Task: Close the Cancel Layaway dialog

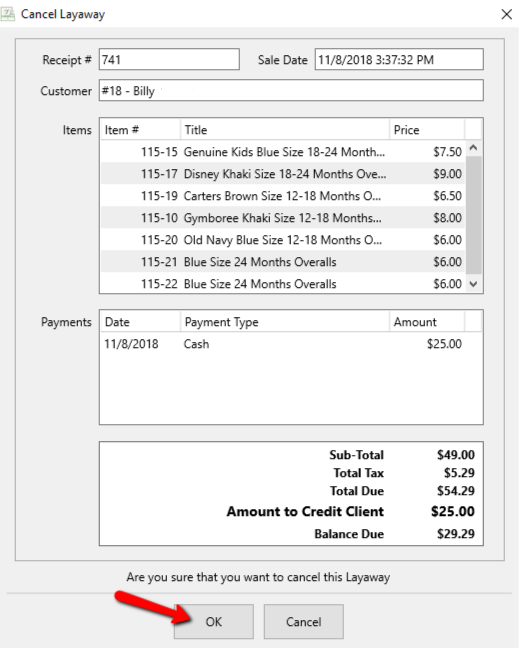Action: coord(507,14)
